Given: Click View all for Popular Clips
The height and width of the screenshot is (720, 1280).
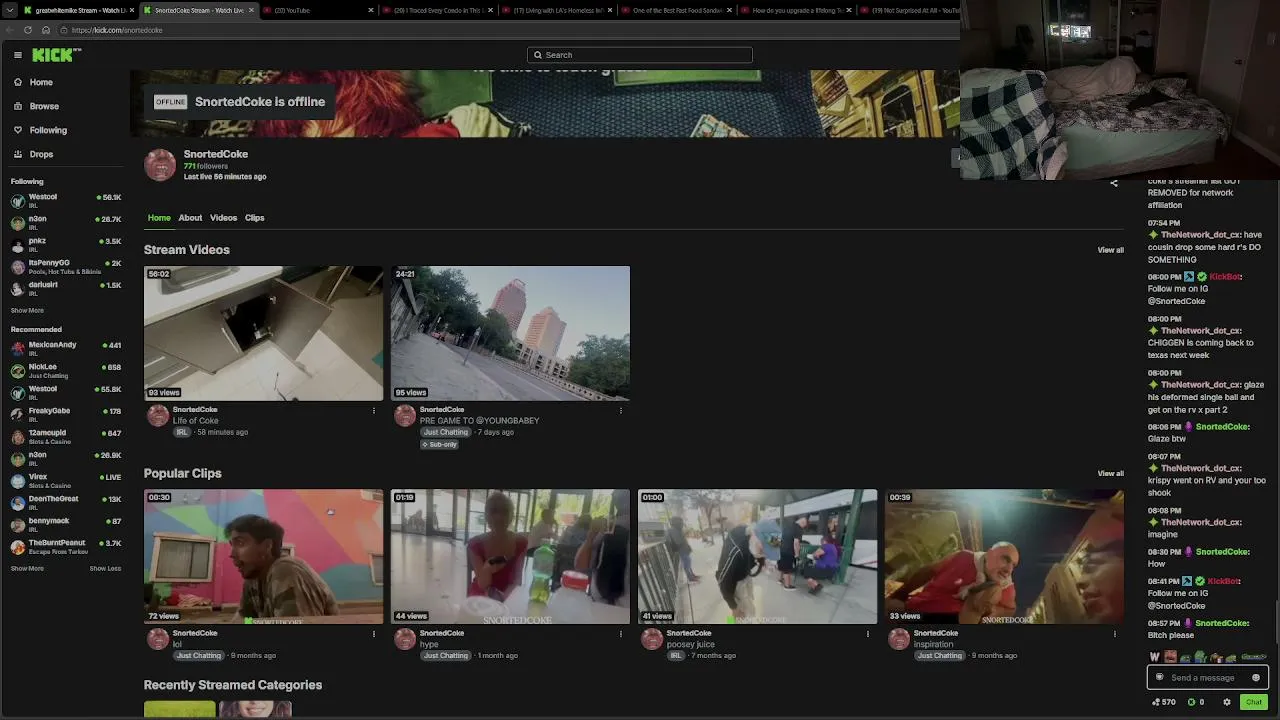Looking at the screenshot, I should click(x=1110, y=473).
